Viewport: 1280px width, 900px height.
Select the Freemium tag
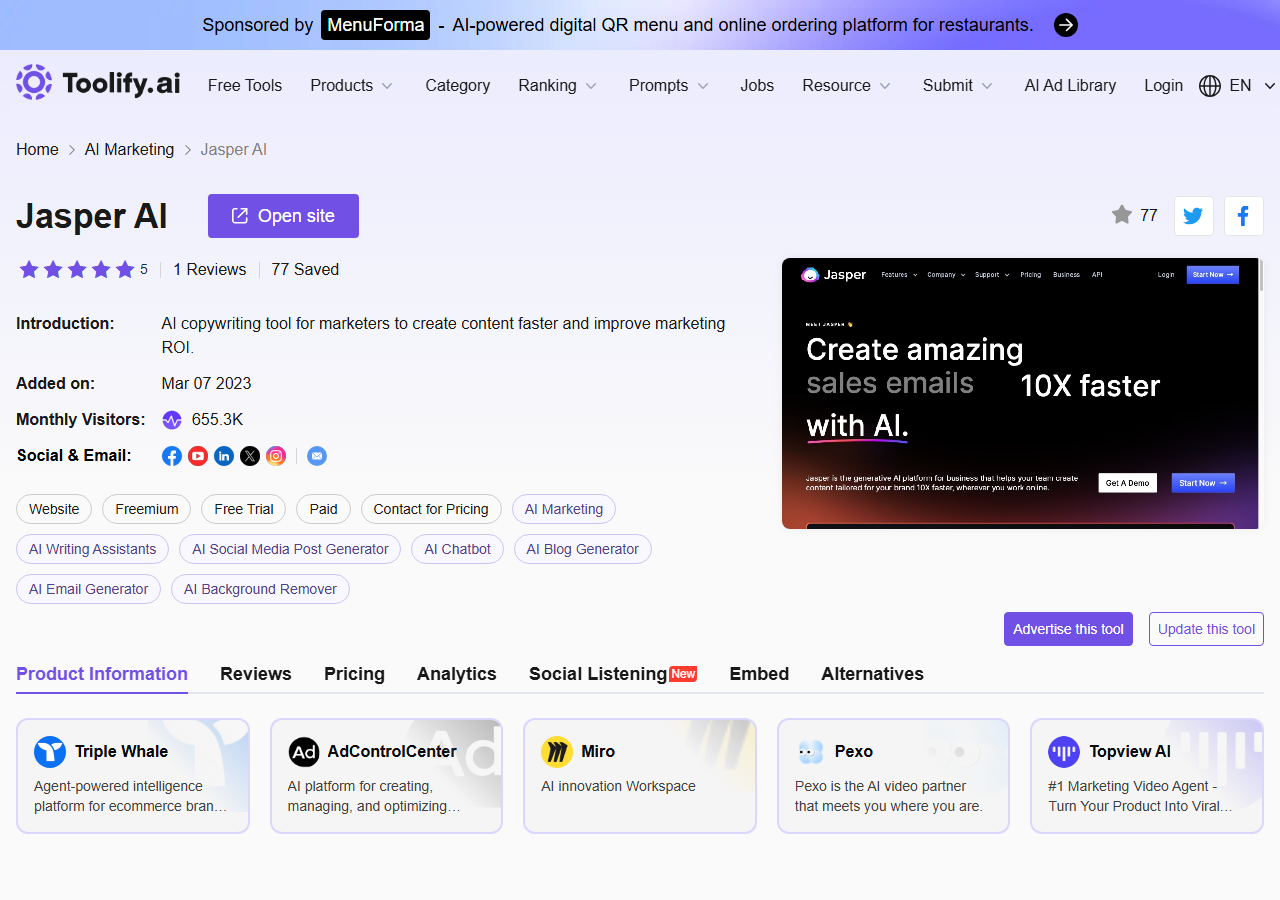pos(147,509)
